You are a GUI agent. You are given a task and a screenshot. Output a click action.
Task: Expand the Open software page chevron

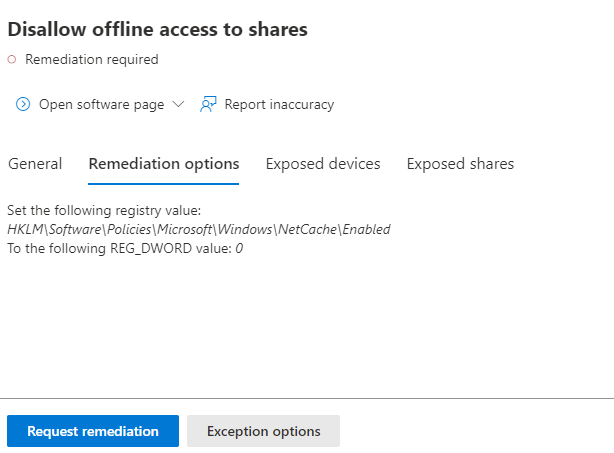178,104
